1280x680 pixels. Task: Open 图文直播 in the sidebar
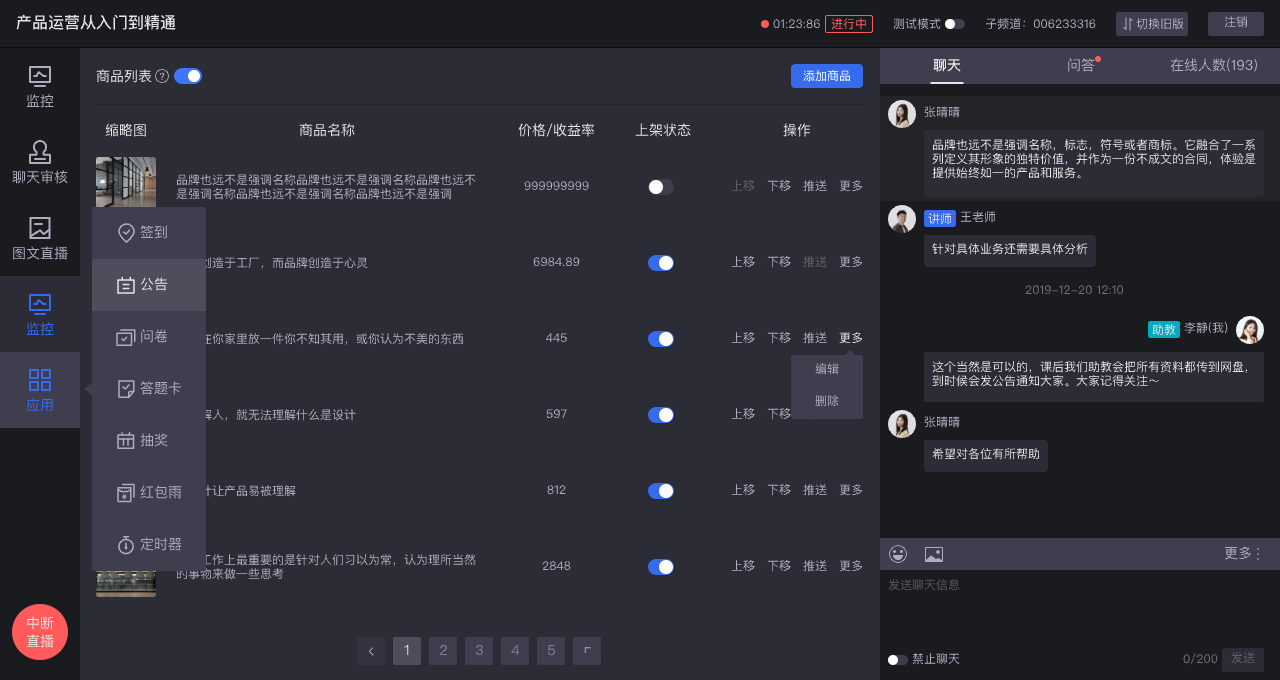pyautogui.click(x=40, y=239)
